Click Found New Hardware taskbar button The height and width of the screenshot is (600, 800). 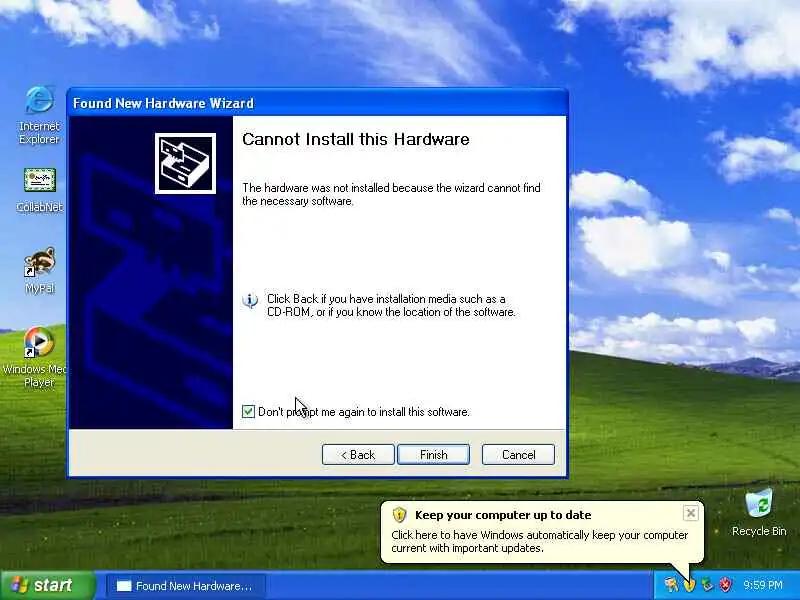click(186, 586)
